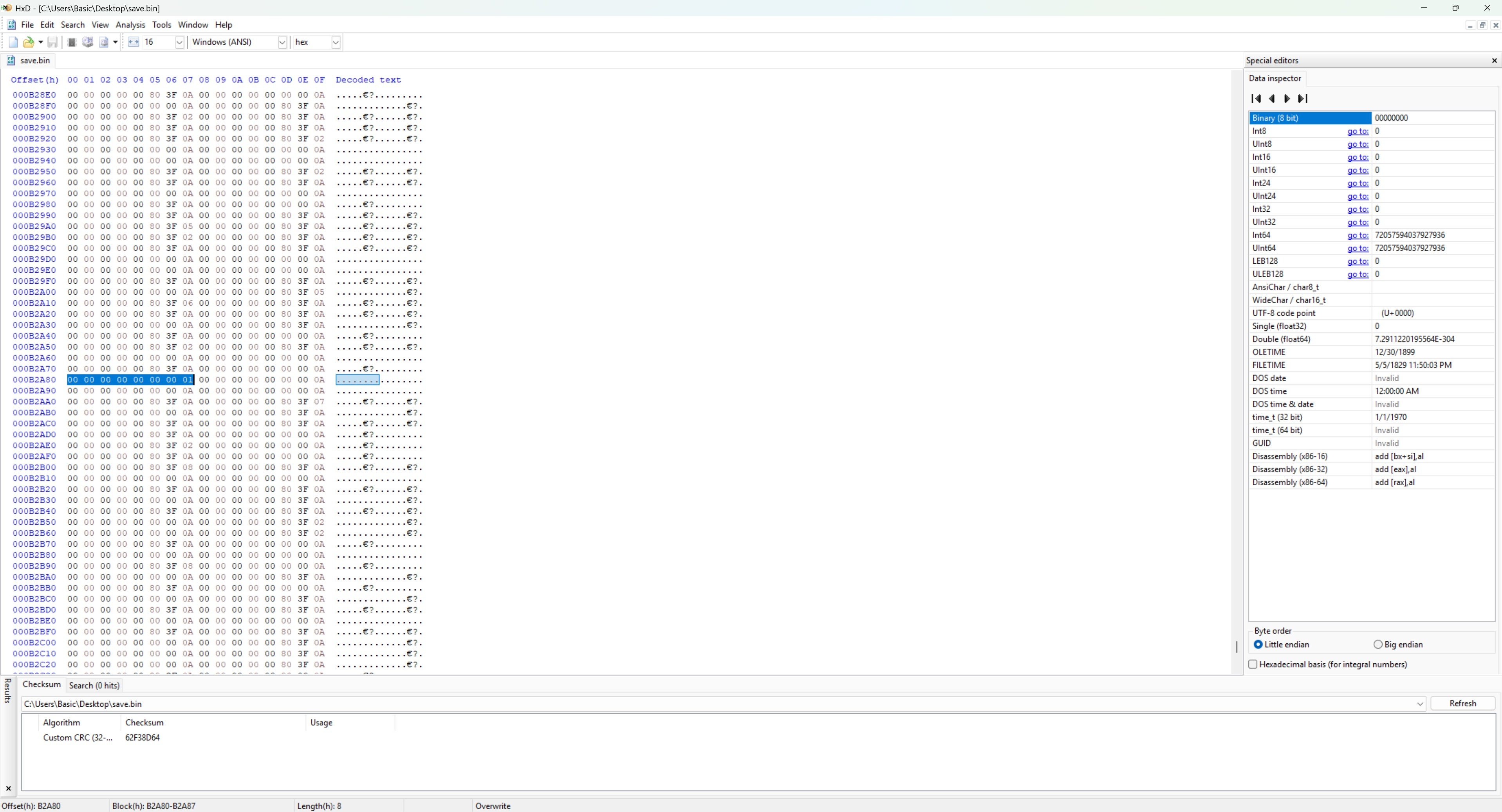This screenshot has height=812, width=1502.
Task: Click the Open file folder icon
Action: coord(28,42)
